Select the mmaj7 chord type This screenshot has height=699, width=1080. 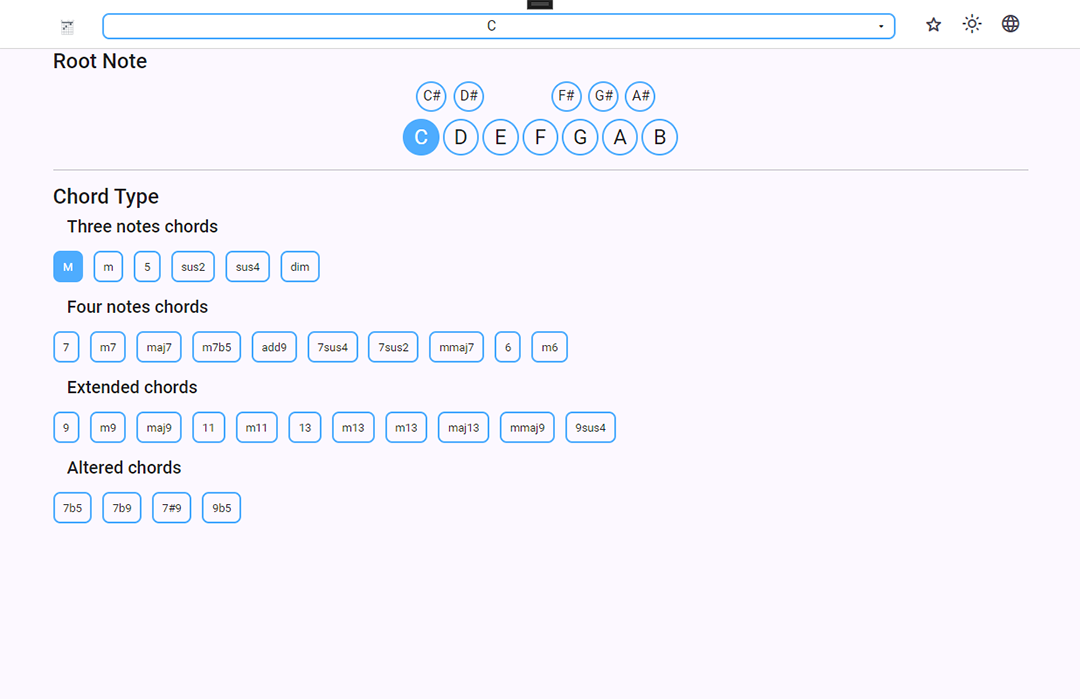456,347
